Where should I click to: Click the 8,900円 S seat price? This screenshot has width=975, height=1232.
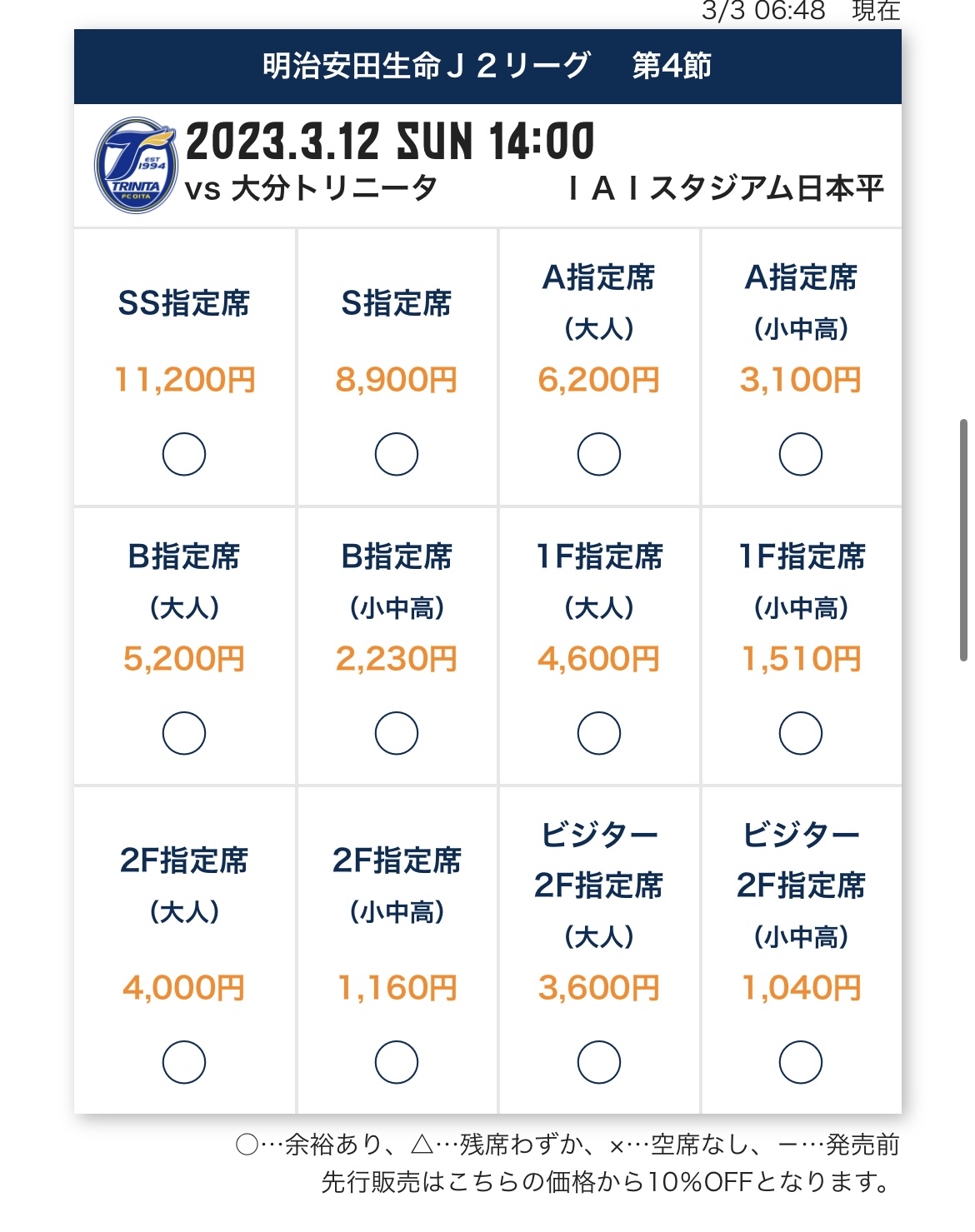click(397, 380)
